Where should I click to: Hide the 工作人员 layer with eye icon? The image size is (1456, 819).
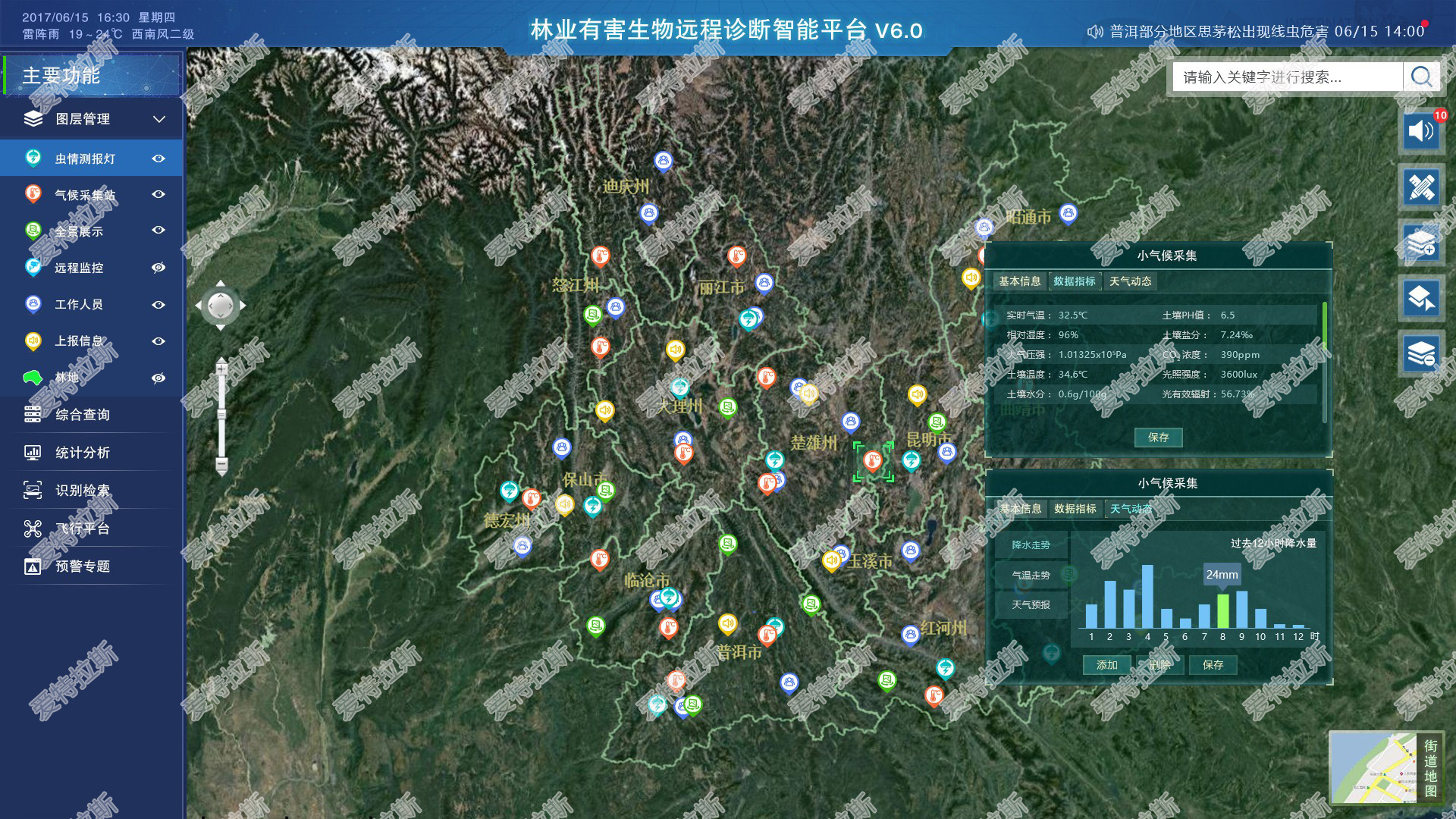click(x=158, y=305)
